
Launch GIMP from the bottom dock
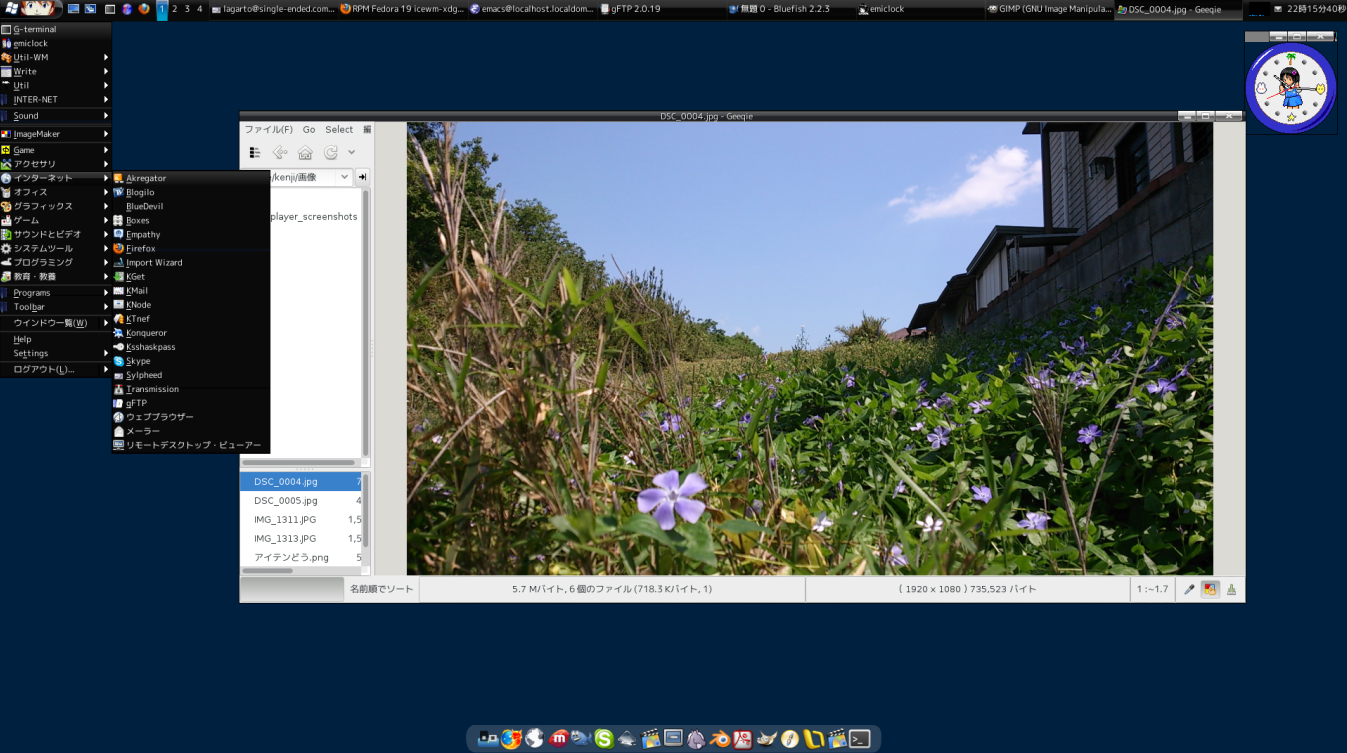767,739
